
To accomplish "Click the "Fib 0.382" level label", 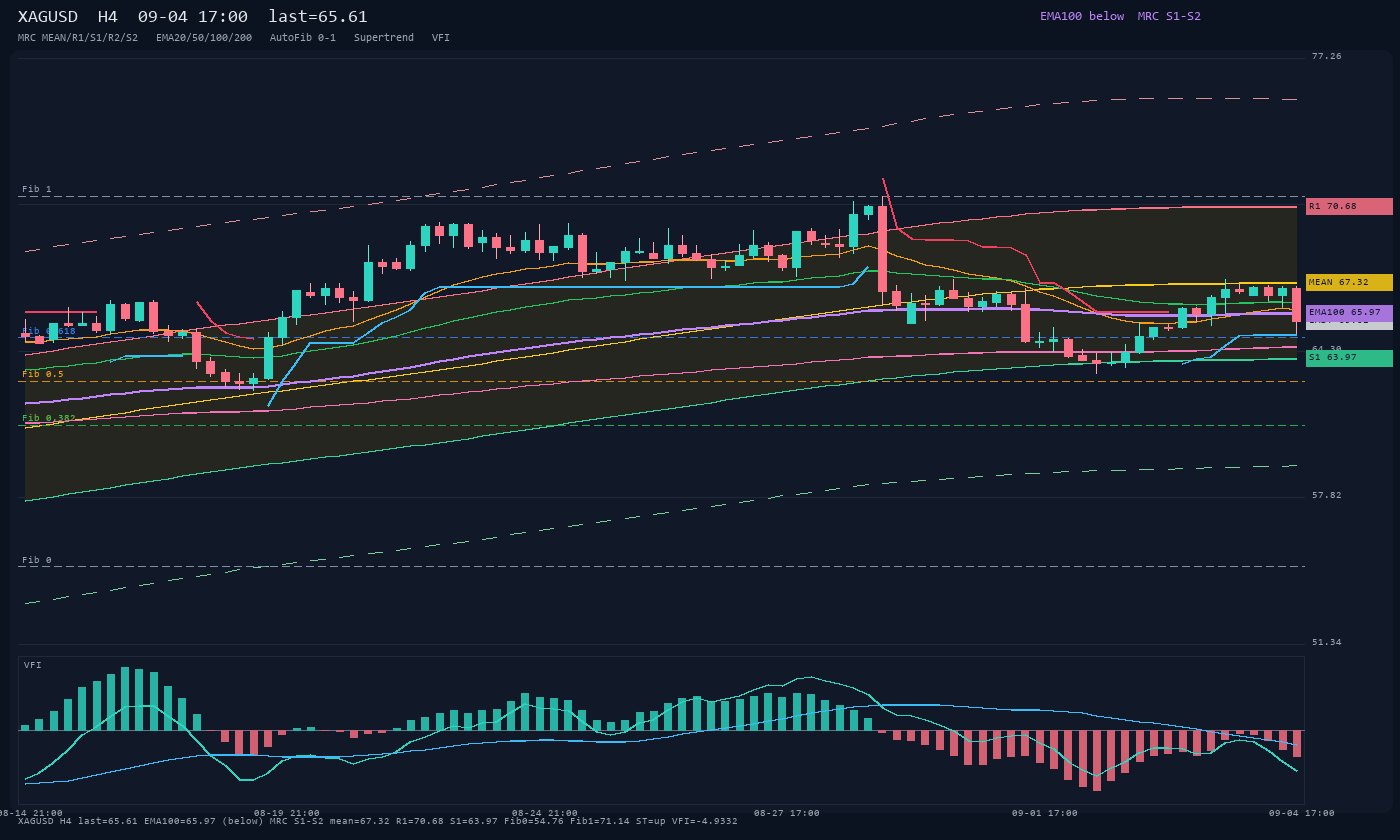I will 49,418.
